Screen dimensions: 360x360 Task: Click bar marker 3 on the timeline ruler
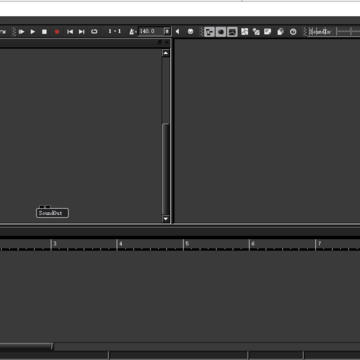55,244
